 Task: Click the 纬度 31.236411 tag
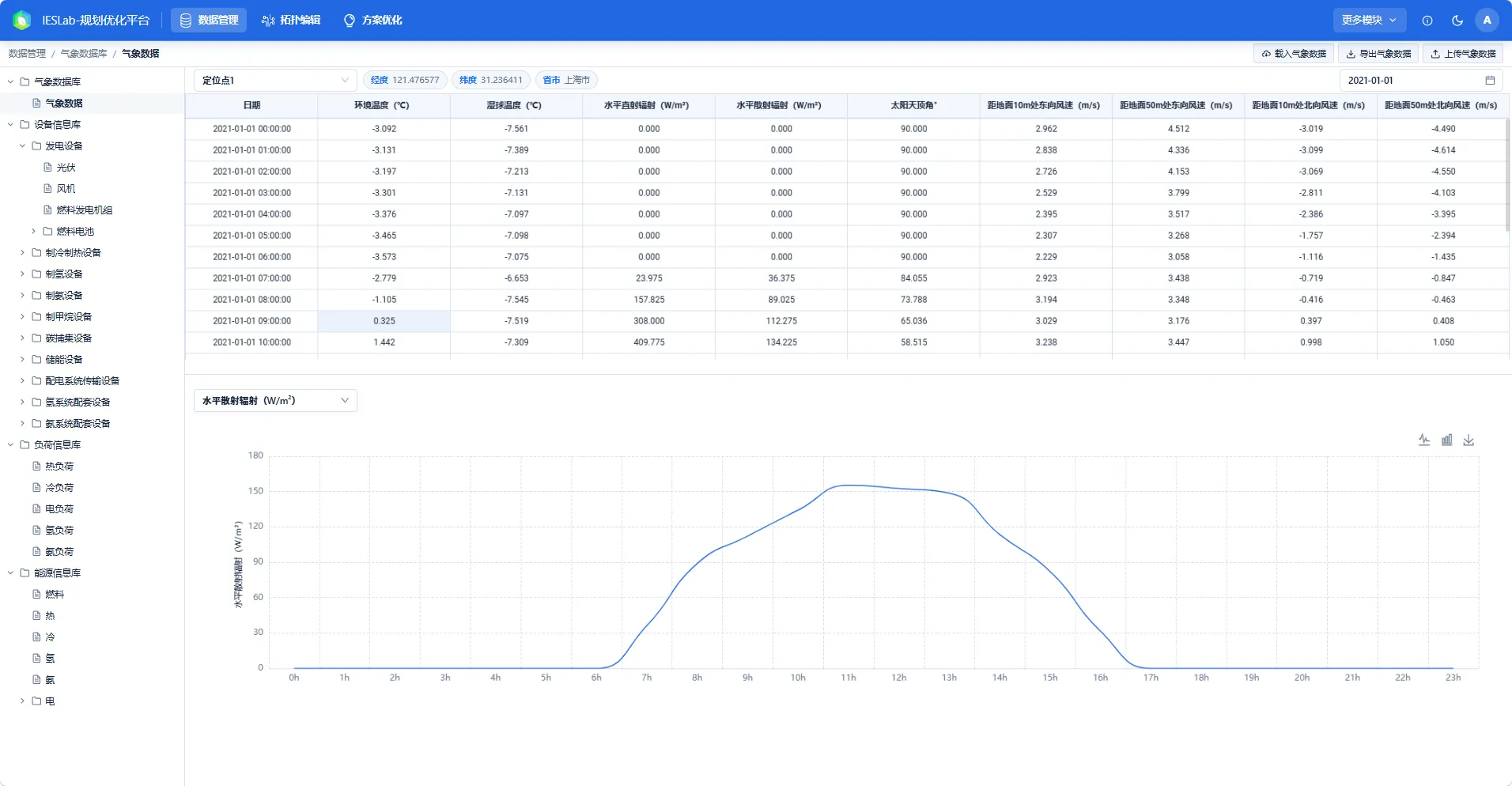(490, 80)
